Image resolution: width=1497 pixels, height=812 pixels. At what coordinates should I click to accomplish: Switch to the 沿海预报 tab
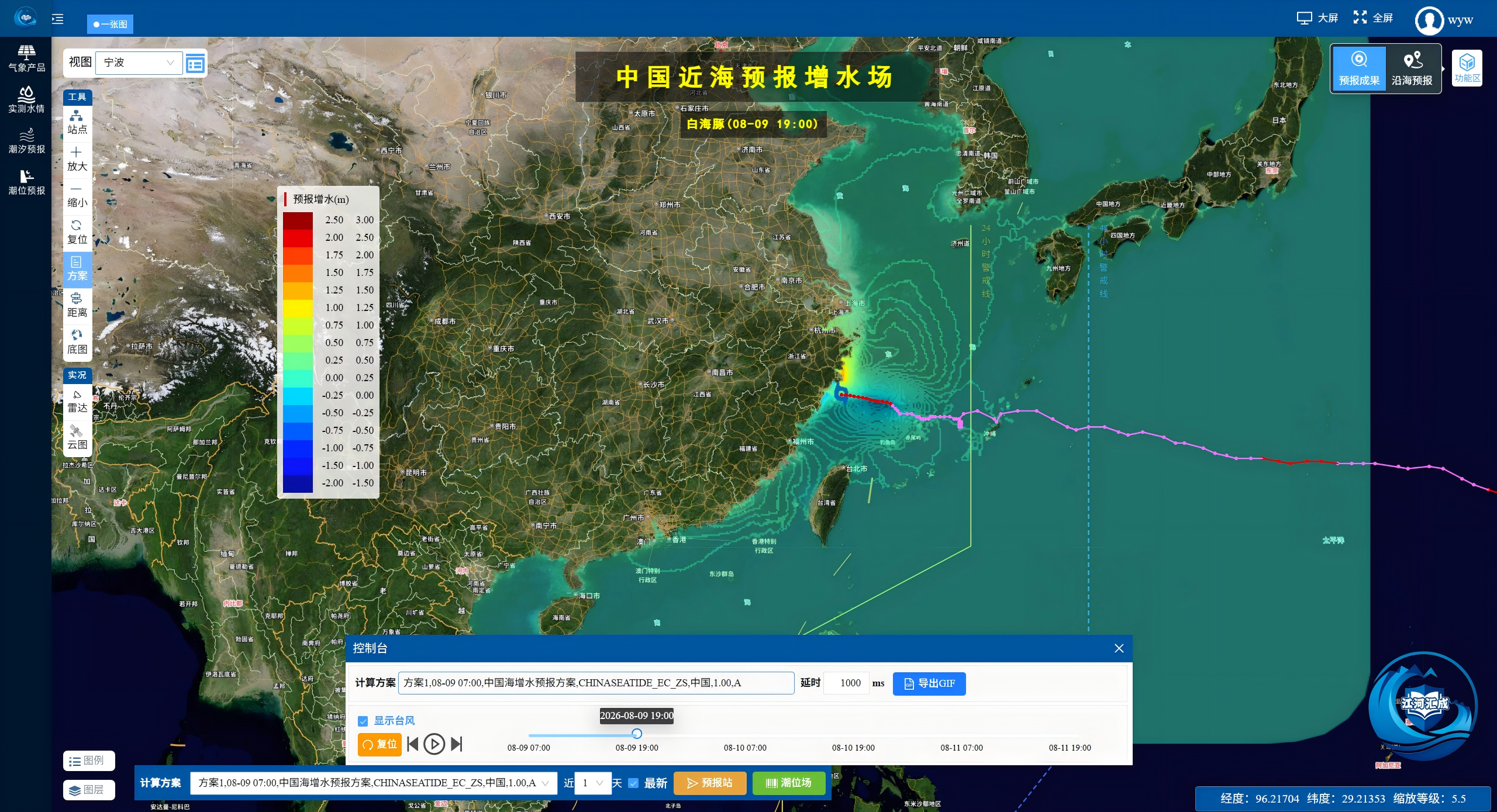1412,69
